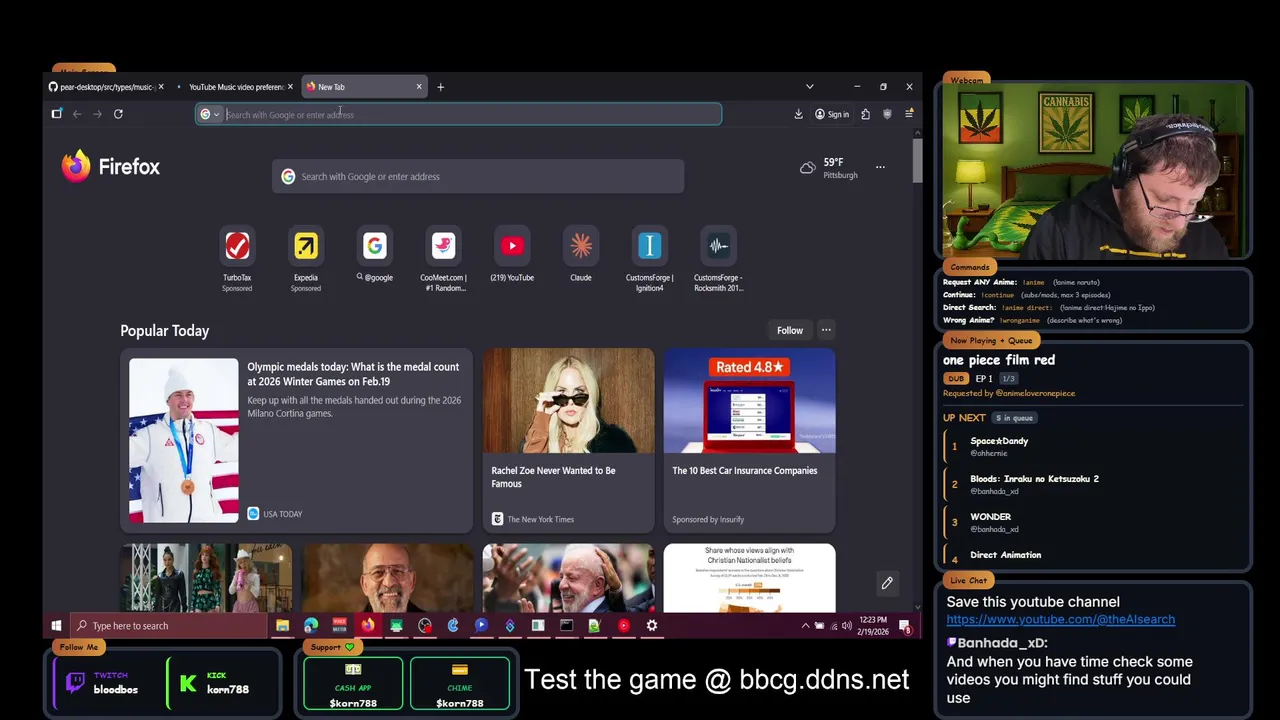This screenshot has width=1280, height=720.
Task: Open the theAIsearch YouTube link in live chat
Action: tap(1061, 619)
